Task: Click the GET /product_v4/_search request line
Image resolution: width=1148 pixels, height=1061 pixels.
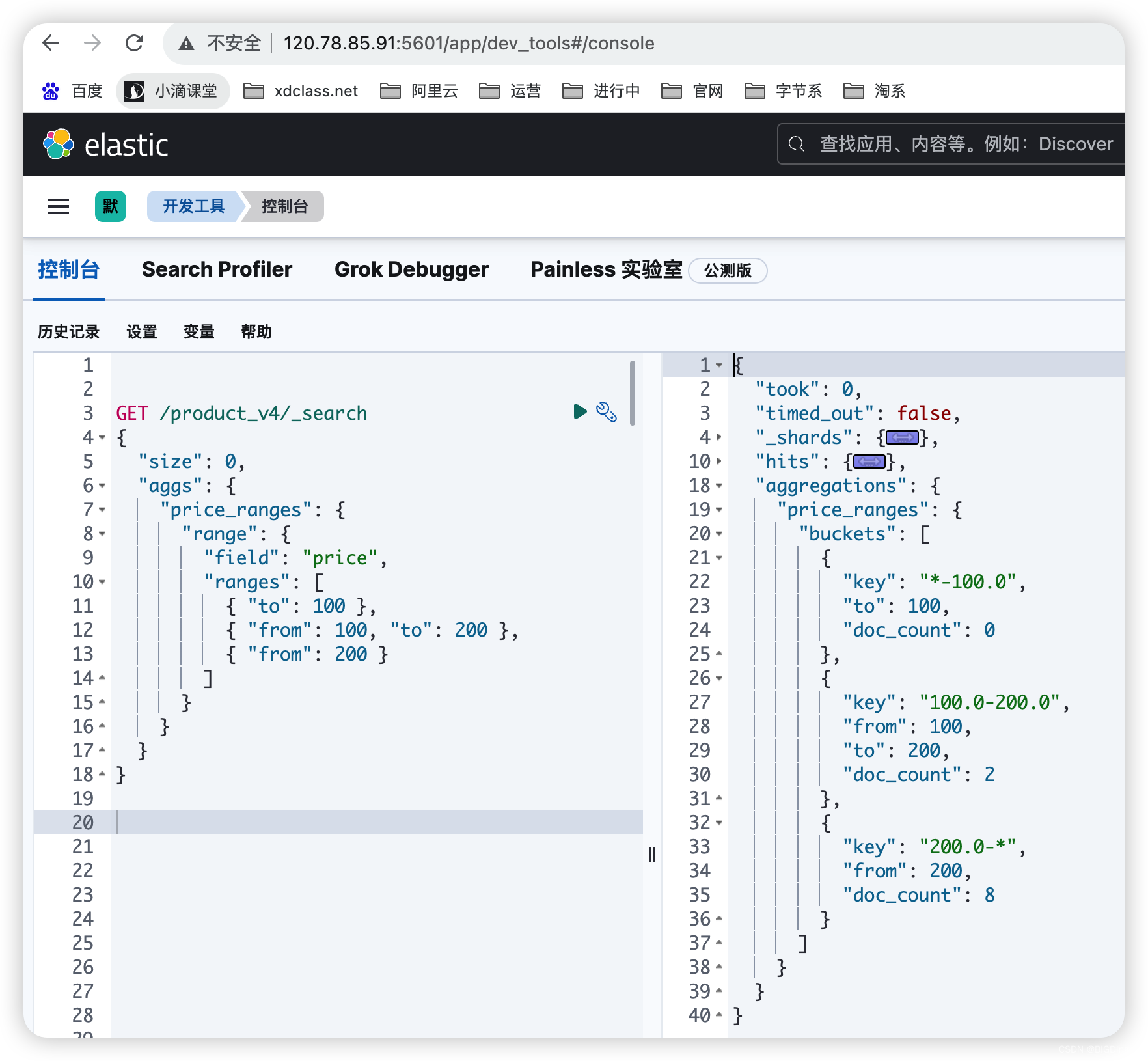Action: [241, 413]
